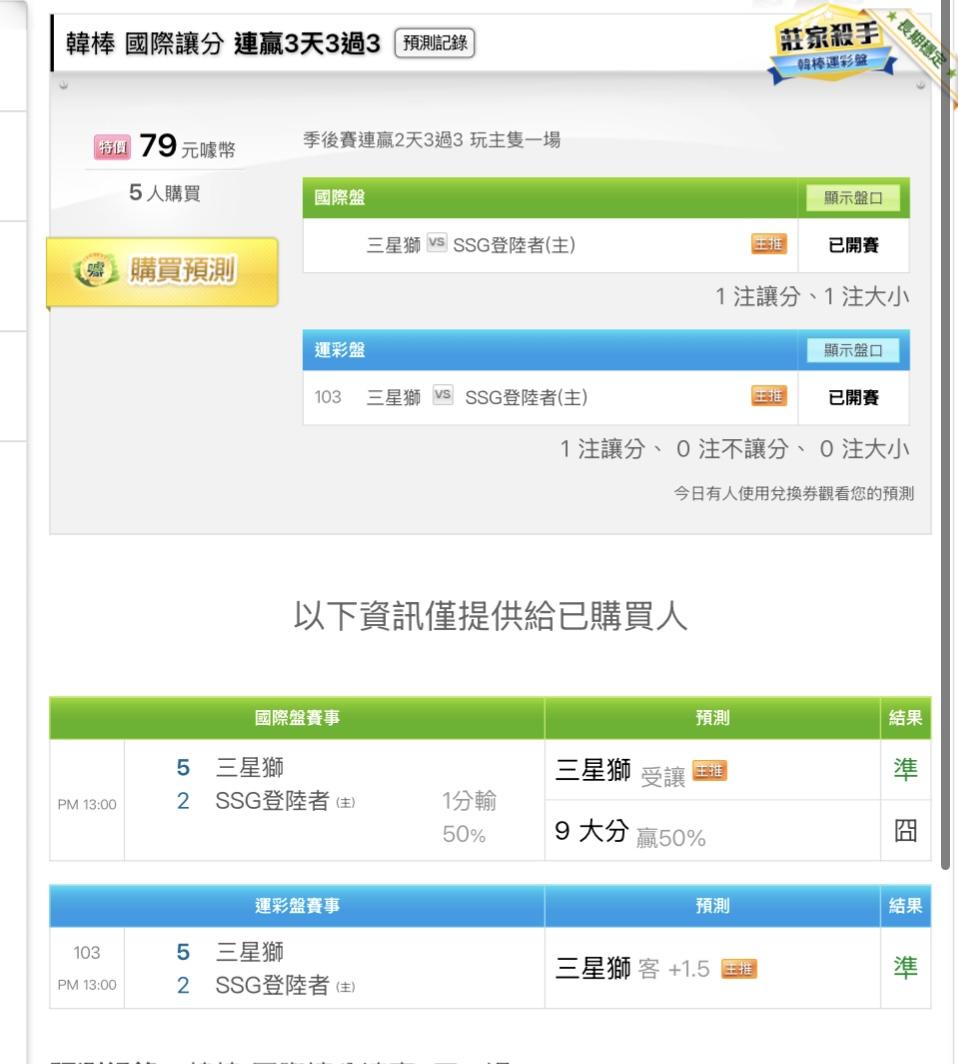Click the VS icon in 運彩盤 row 103
Image resolution: width=959 pixels, height=1064 pixels.
[x=443, y=394]
